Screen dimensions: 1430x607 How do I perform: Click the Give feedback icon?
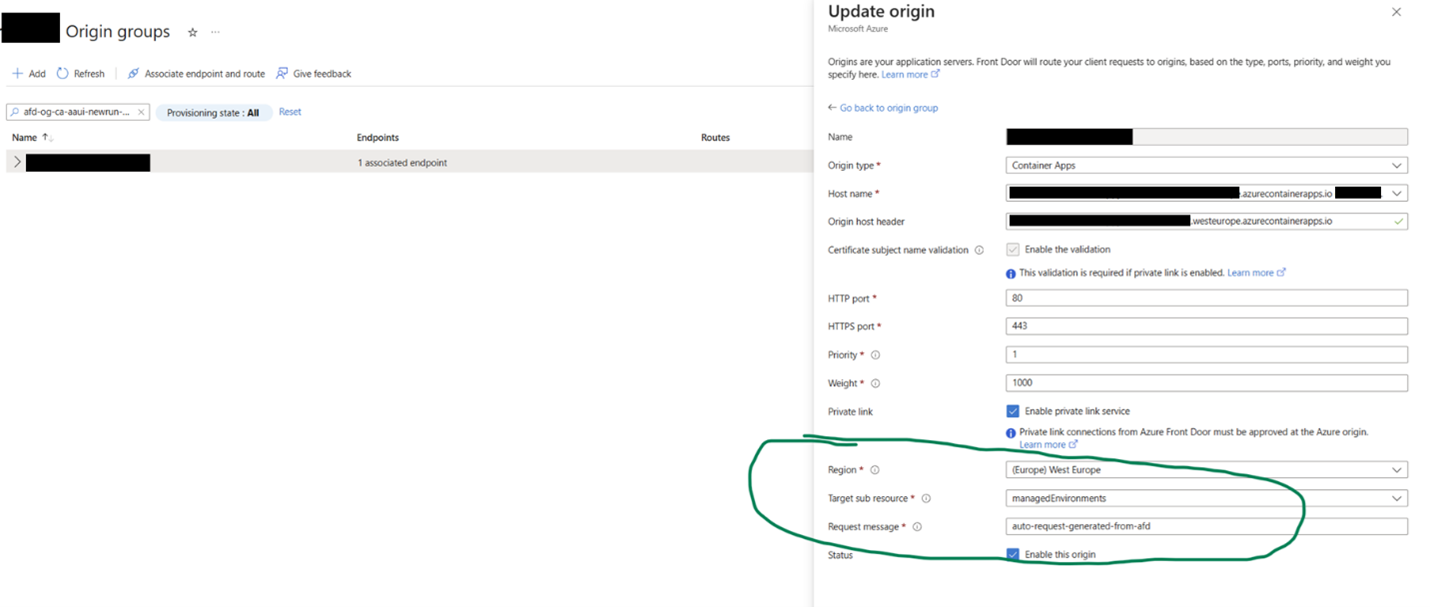coord(282,74)
